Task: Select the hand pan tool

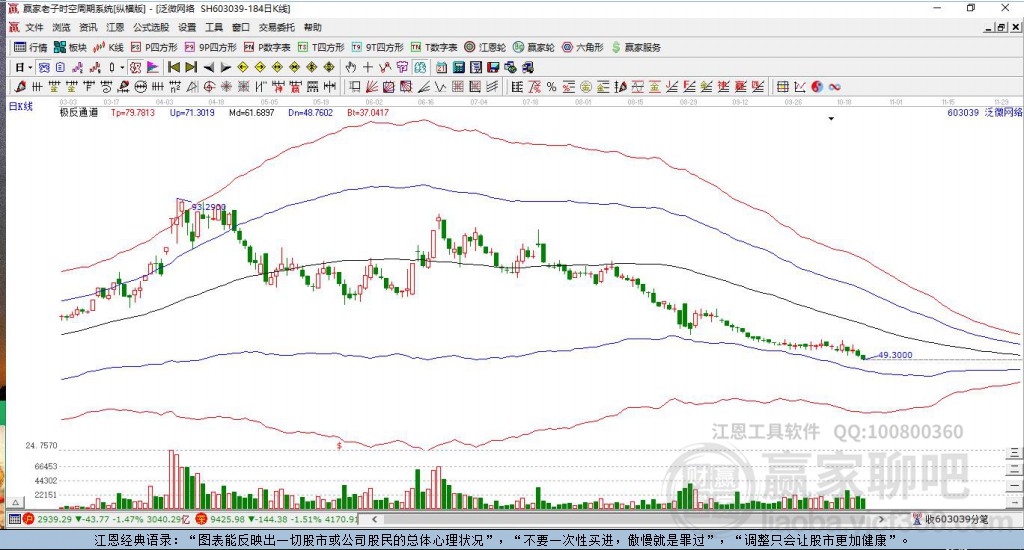Action: click(x=351, y=67)
